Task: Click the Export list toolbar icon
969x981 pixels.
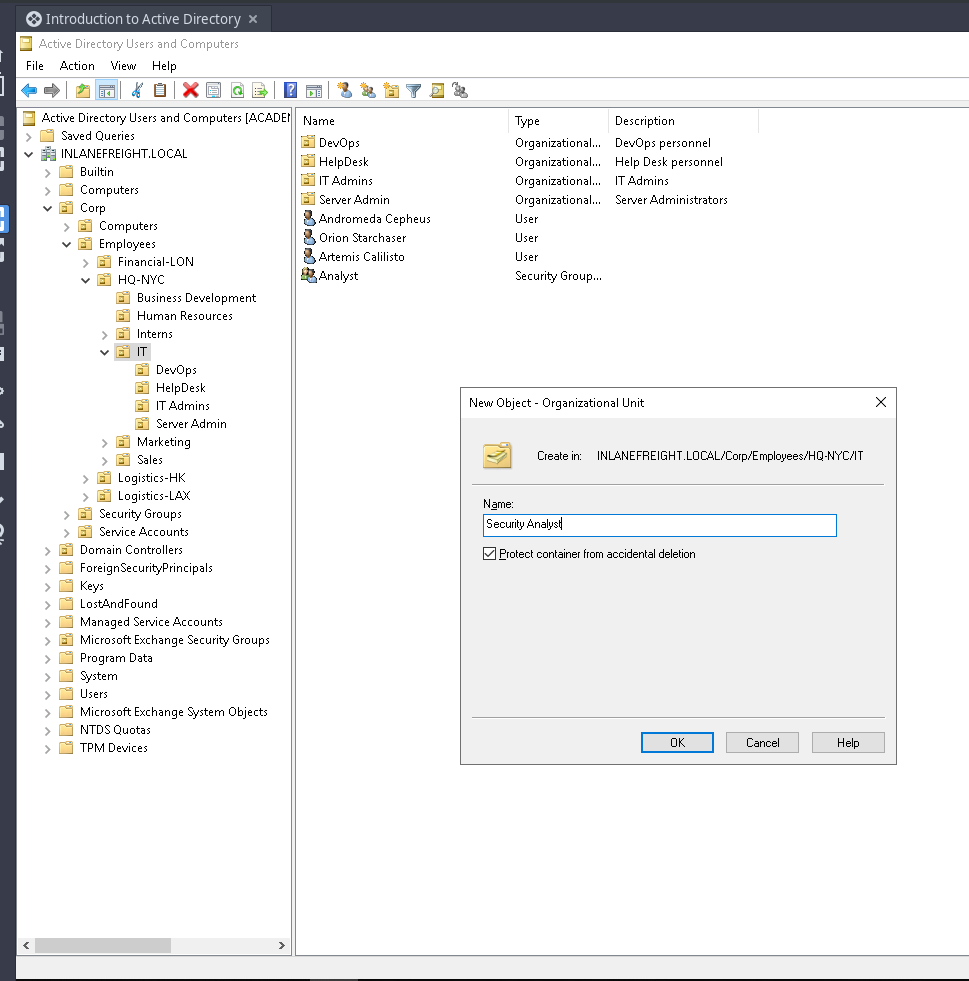Action: pos(260,91)
